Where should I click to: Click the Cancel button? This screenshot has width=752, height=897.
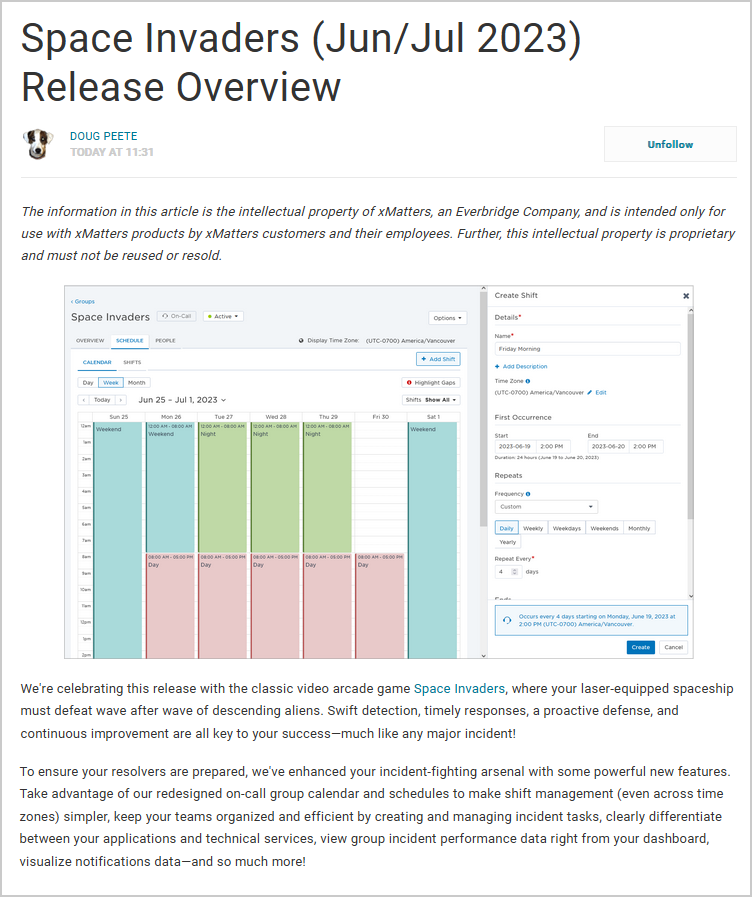pyautogui.click(x=673, y=647)
